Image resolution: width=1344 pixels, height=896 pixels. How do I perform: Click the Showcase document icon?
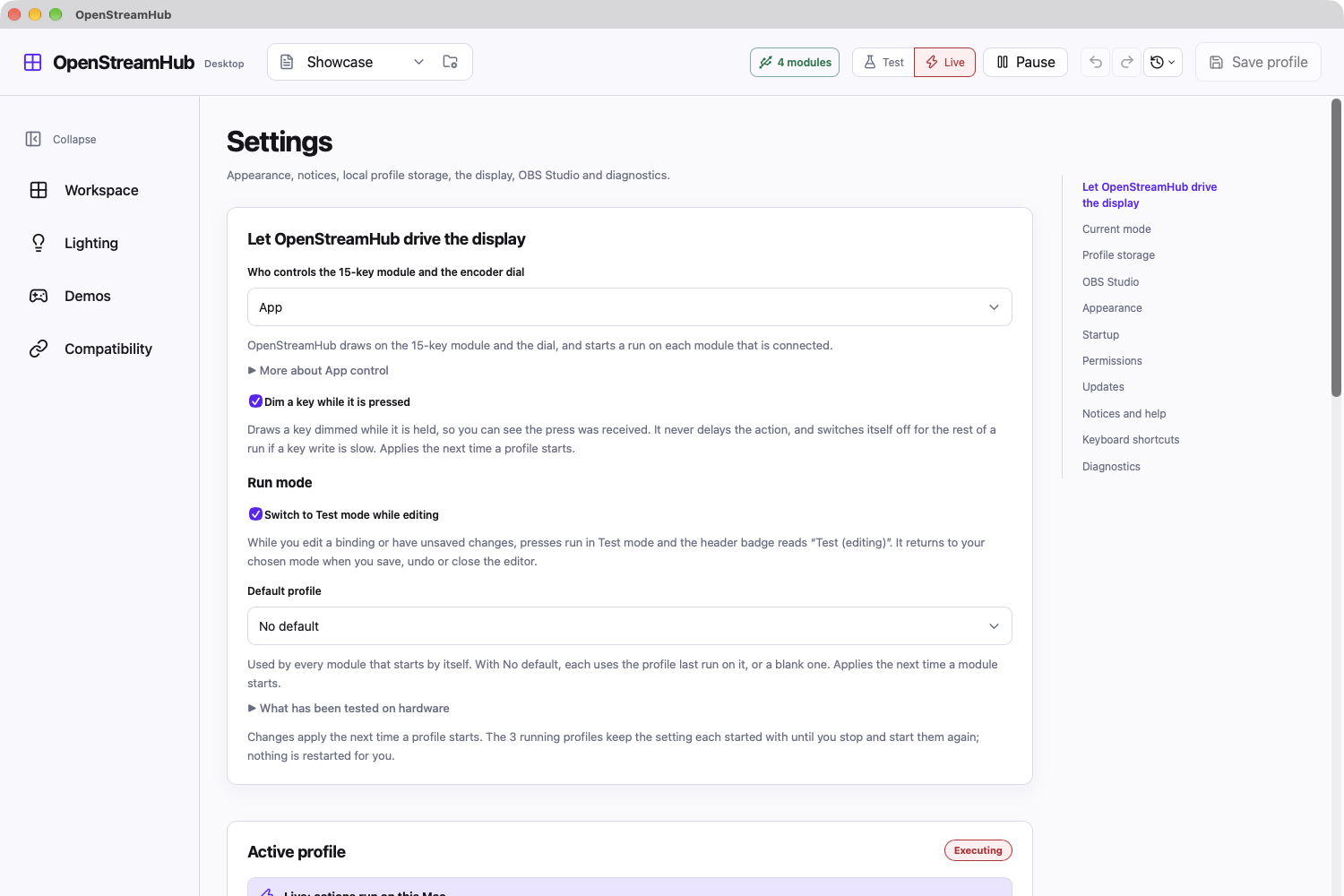pyautogui.click(x=287, y=62)
